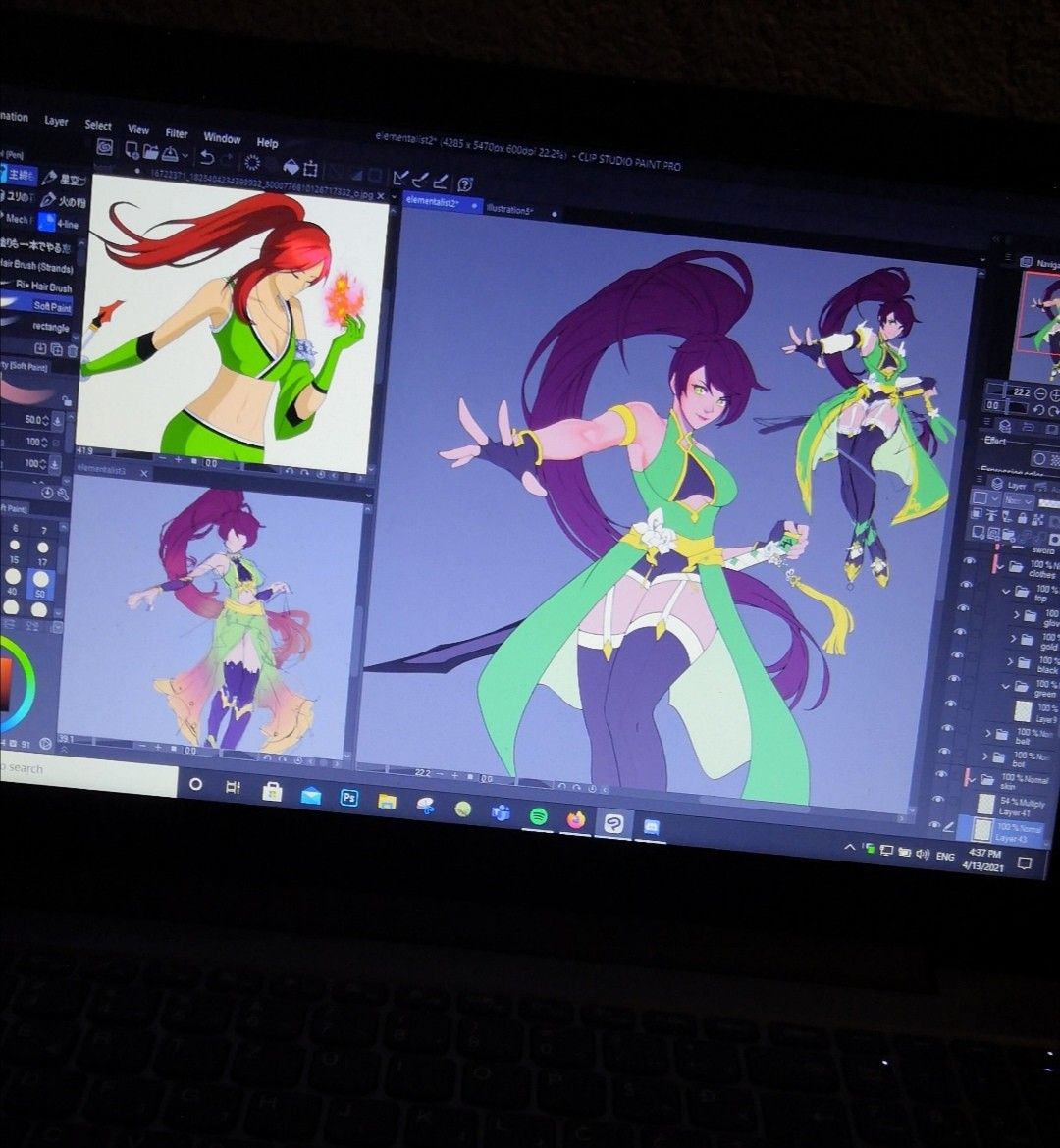Collapse the clothes layer folder
The image size is (1060, 1148).
point(1001,567)
